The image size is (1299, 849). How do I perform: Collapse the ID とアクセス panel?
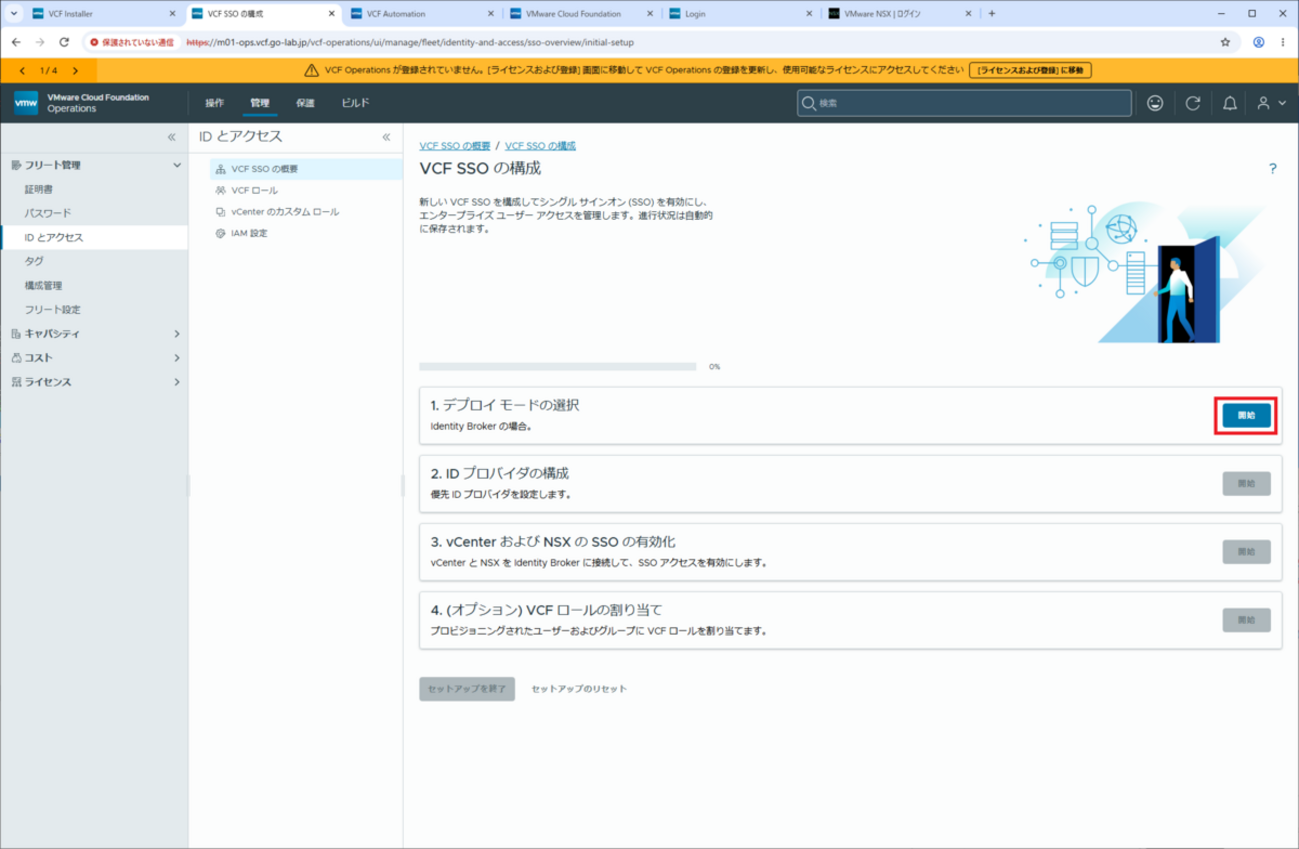[386, 137]
